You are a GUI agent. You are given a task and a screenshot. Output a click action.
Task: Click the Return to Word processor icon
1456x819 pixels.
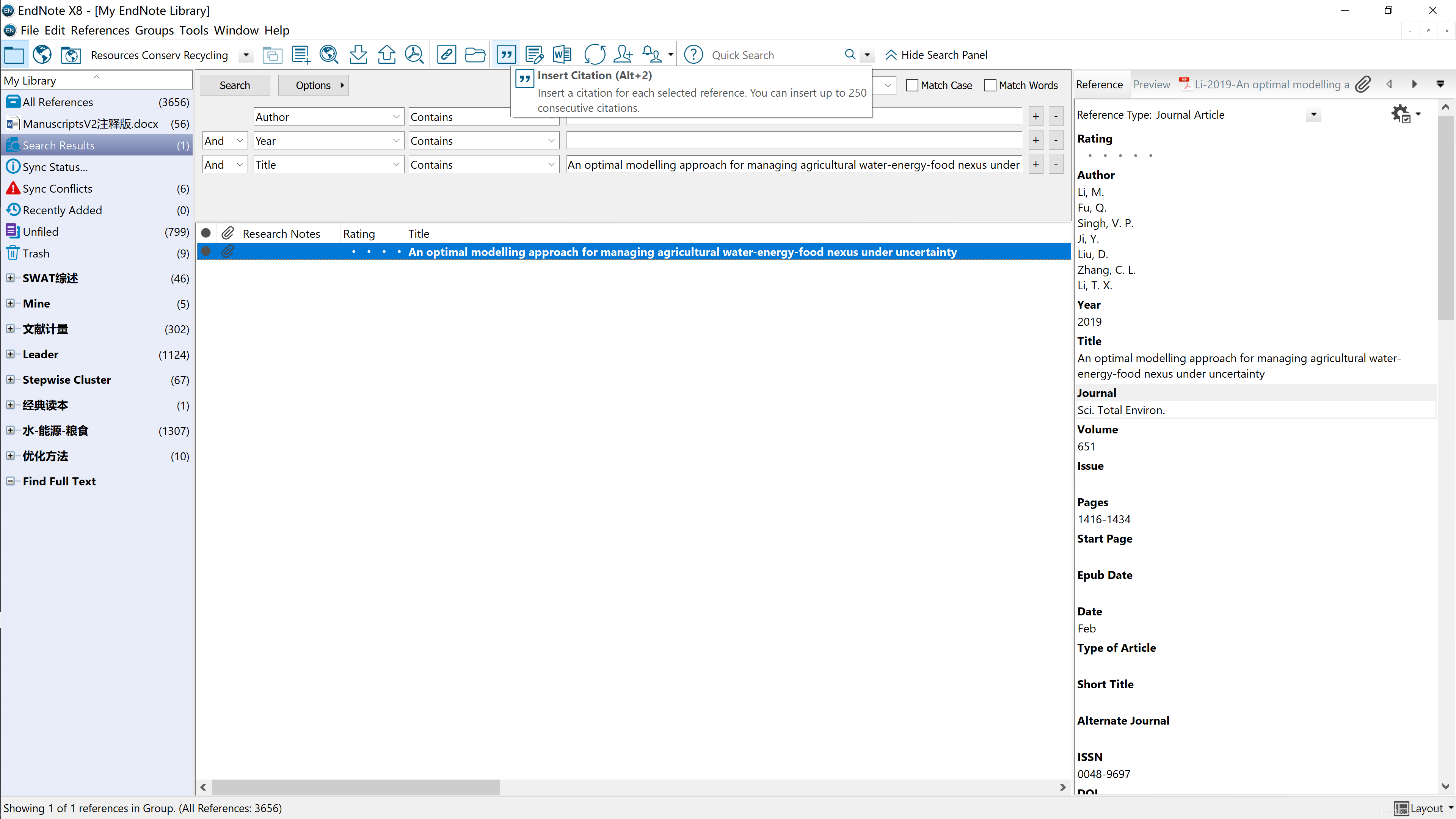pyautogui.click(x=562, y=55)
